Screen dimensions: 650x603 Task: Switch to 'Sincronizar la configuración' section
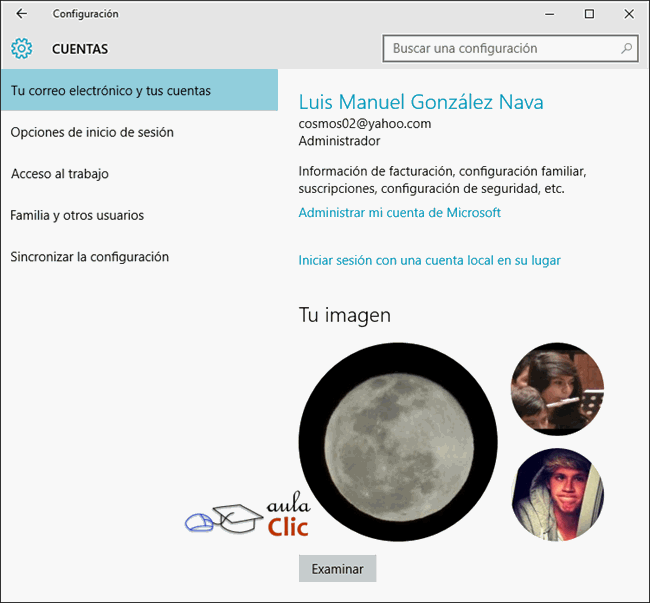coord(90,257)
